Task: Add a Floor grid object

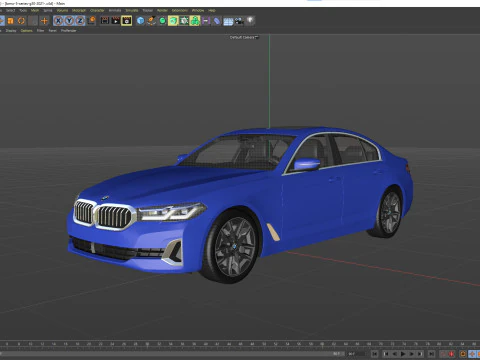Action: click(x=228, y=21)
